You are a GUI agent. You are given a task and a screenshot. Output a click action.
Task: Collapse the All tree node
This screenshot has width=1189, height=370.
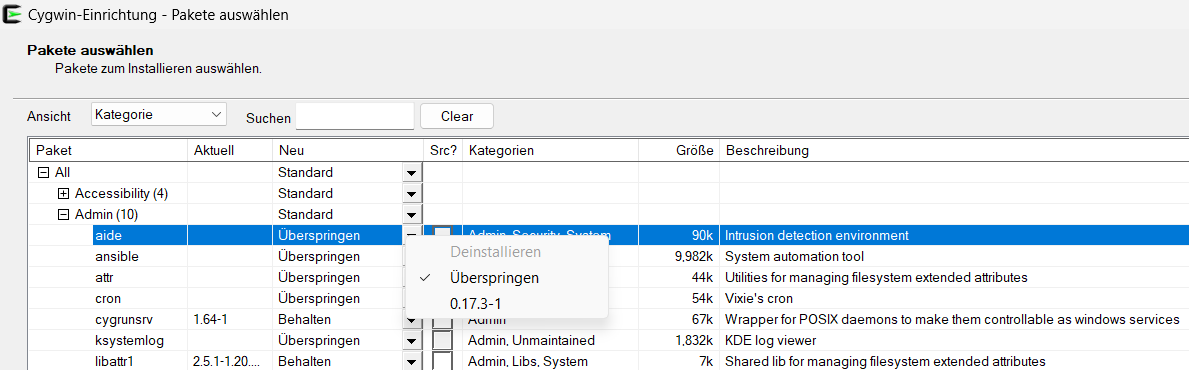coord(43,173)
